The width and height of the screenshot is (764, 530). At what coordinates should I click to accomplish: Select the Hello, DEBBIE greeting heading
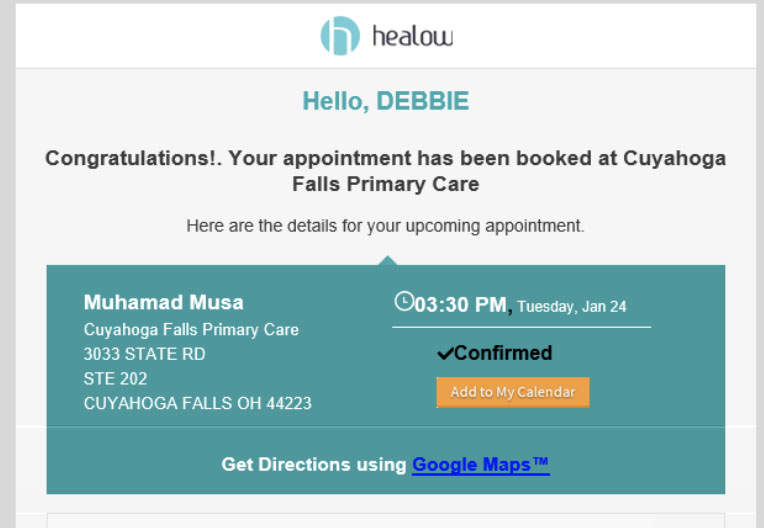(385, 101)
